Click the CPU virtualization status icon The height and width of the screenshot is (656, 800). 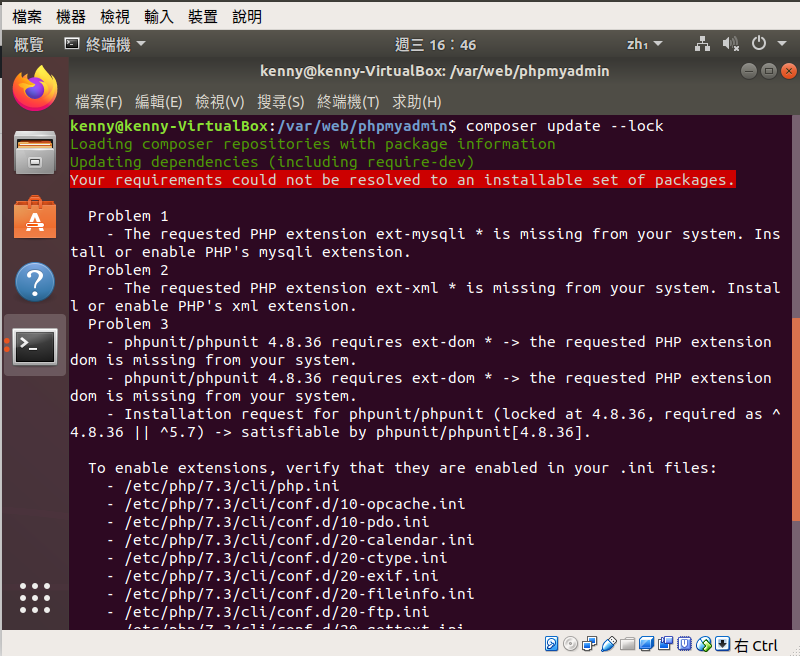tap(684, 644)
